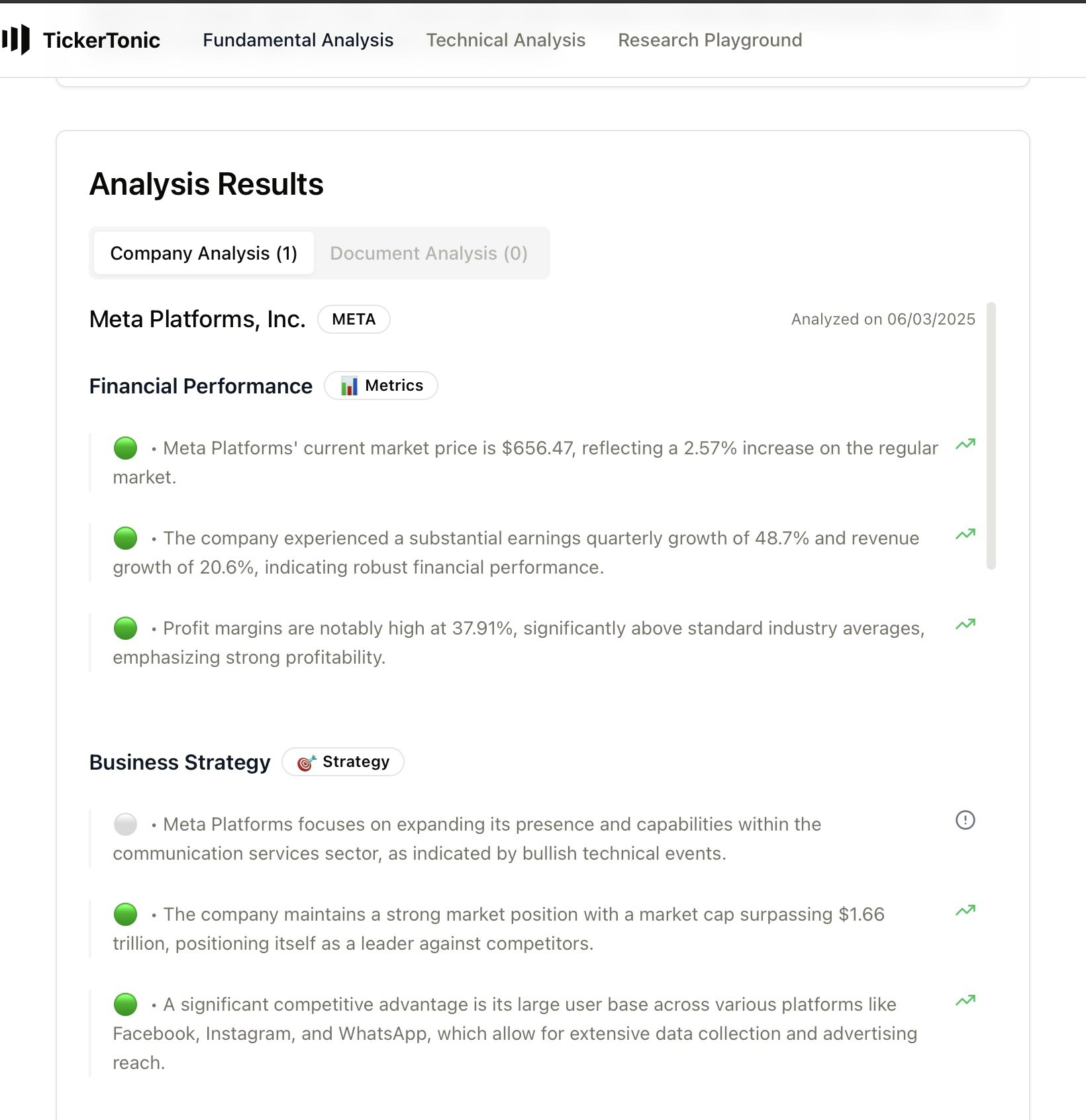The width and height of the screenshot is (1086, 1120).
Task: Click the Strategy badge
Action: pyautogui.click(x=343, y=762)
